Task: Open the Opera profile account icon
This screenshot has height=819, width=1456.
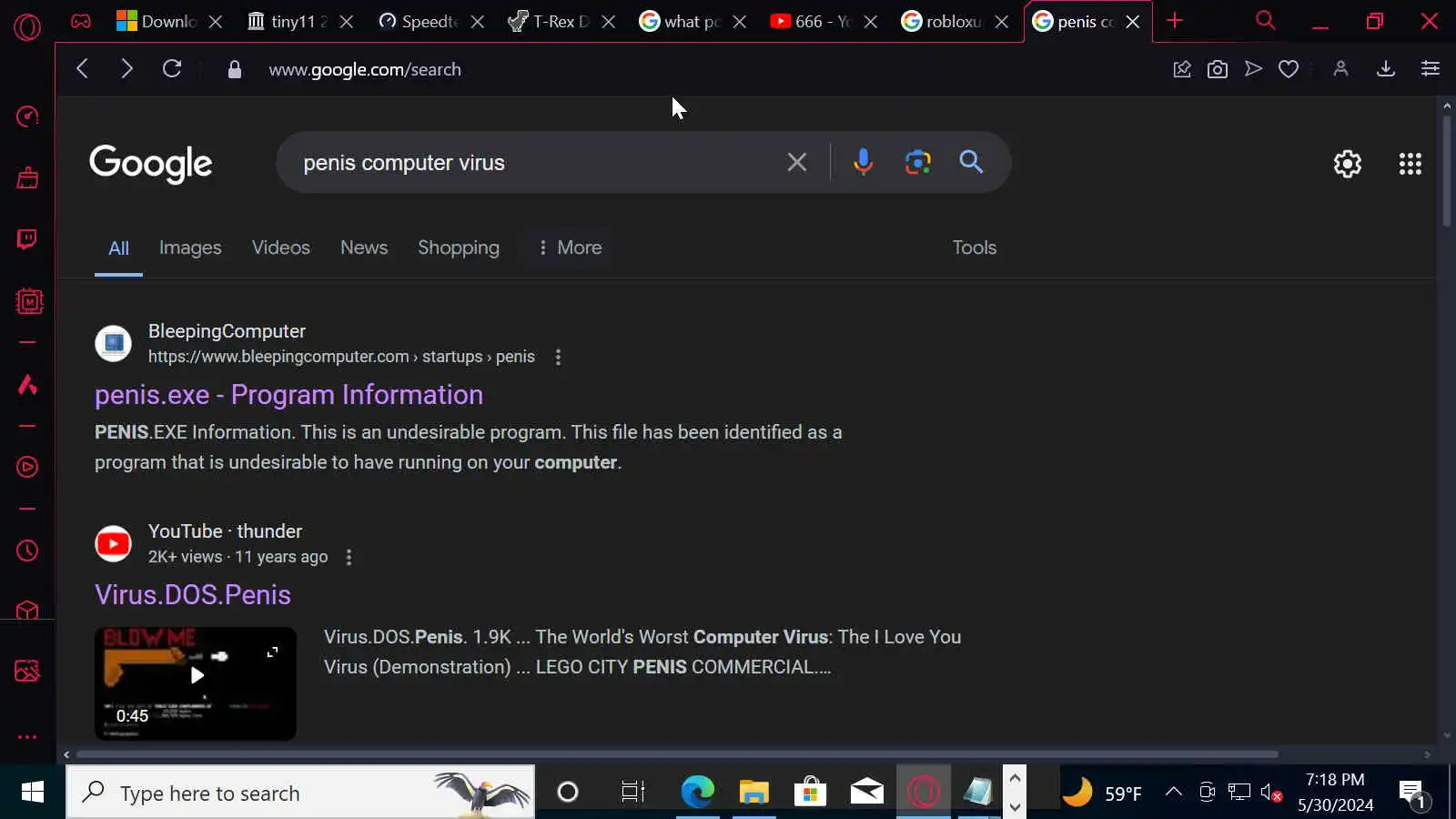Action: 1340,68
